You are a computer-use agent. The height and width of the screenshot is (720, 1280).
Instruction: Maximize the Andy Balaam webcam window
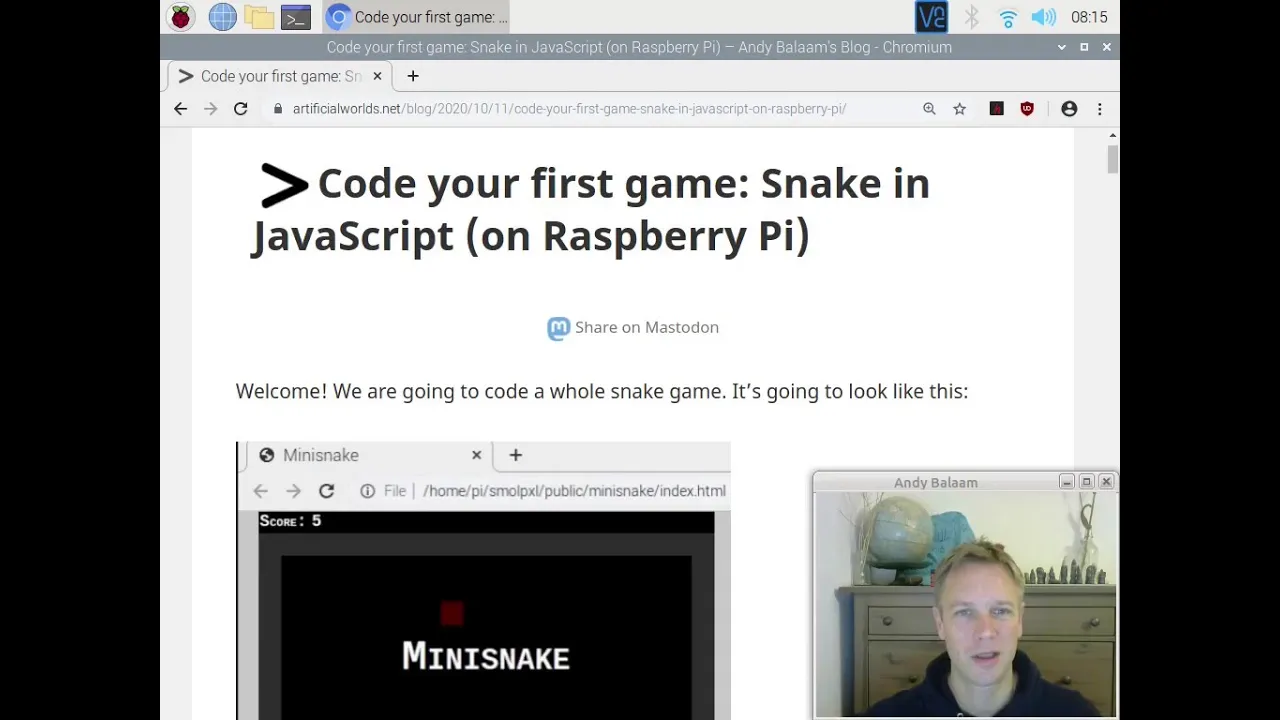pos(1086,482)
